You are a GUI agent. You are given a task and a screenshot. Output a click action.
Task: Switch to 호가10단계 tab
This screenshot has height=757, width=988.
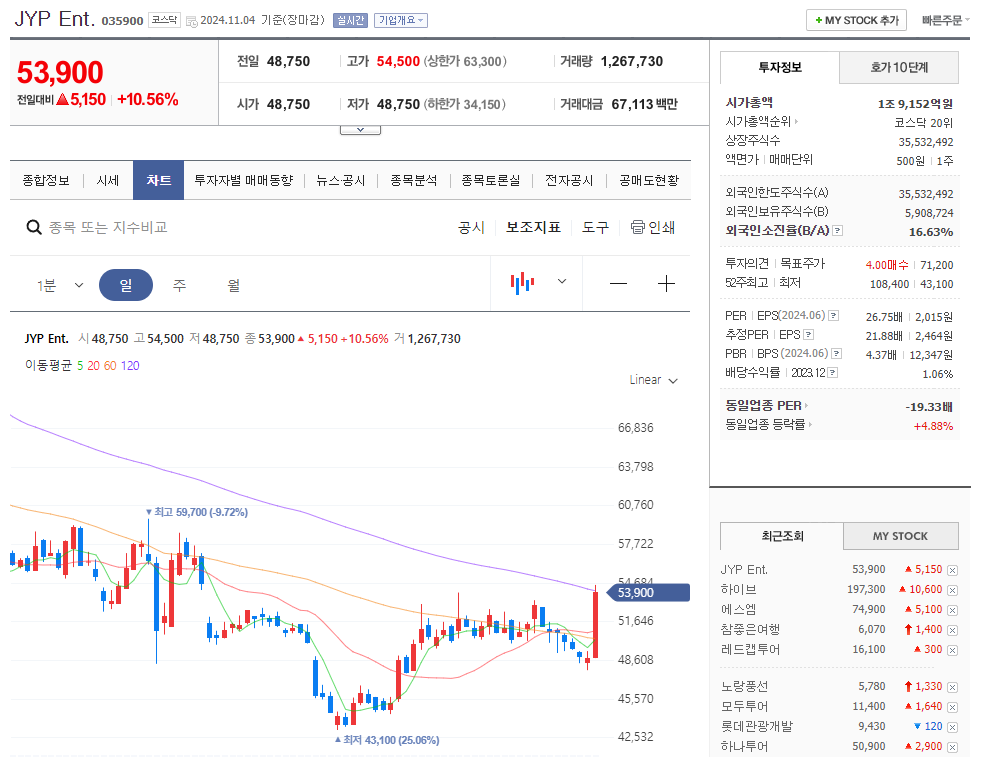899,67
